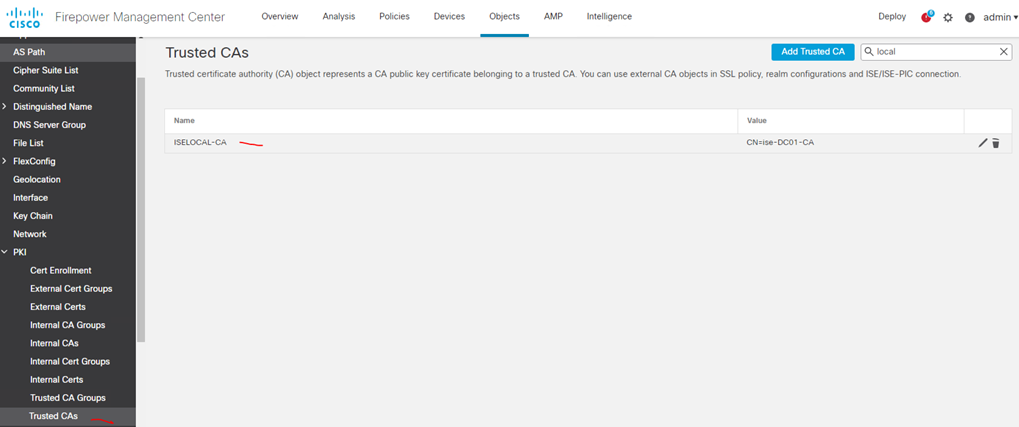The height and width of the screenshot is (427, 1019).
Task: Open the admin user dropdown
Action: tap(1000, 18)
